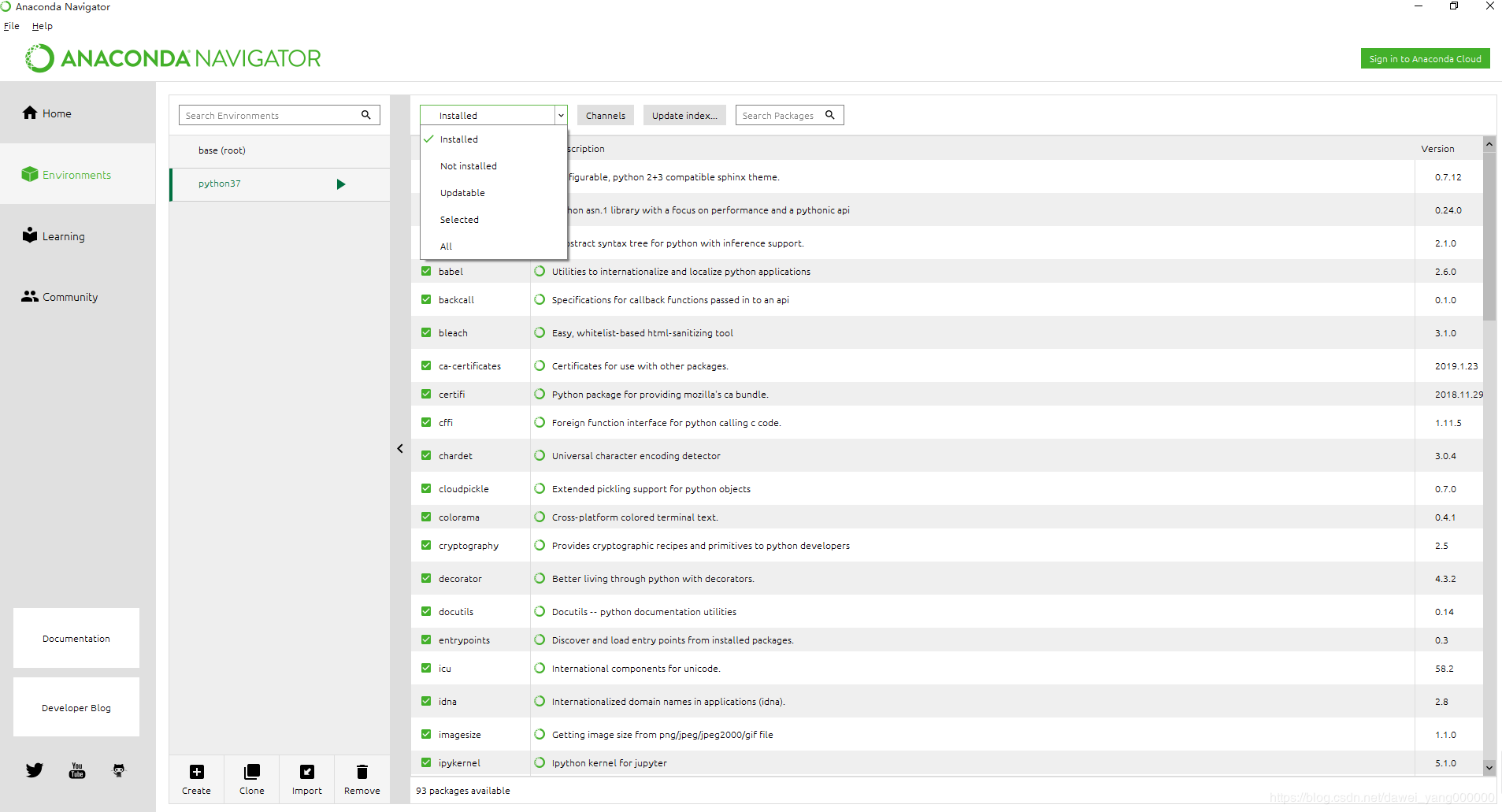Click the package list vertical scrollbar thumb
Image resolution: width=1502 pixels, height=812 pixels.
[x=1489, y=236]
